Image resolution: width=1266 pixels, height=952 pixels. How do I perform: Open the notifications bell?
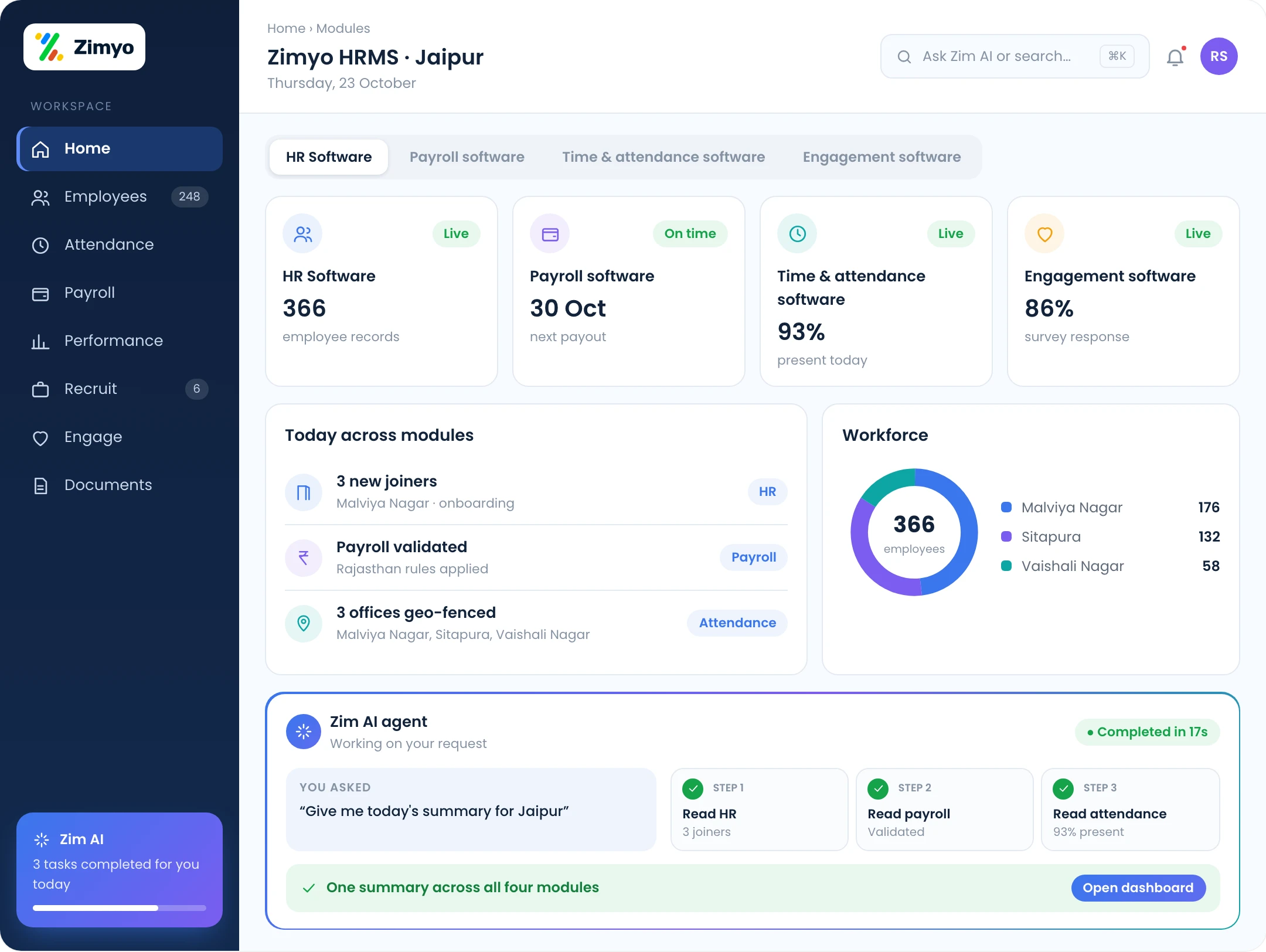tap(1175, 57)
